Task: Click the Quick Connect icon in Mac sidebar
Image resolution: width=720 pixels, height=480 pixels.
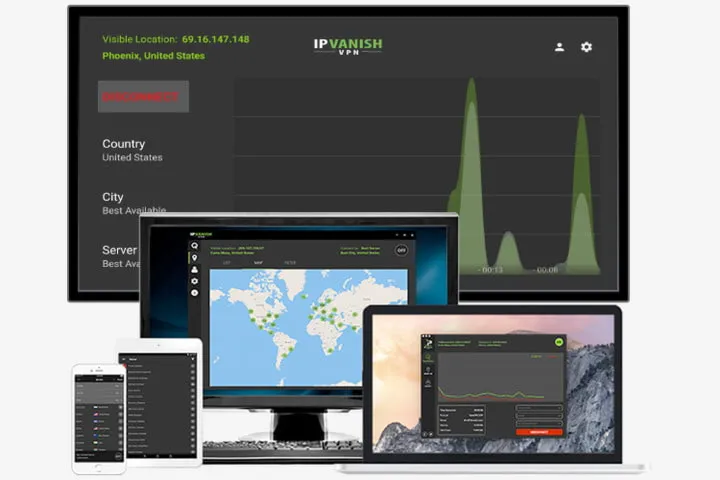Action: 428,358
